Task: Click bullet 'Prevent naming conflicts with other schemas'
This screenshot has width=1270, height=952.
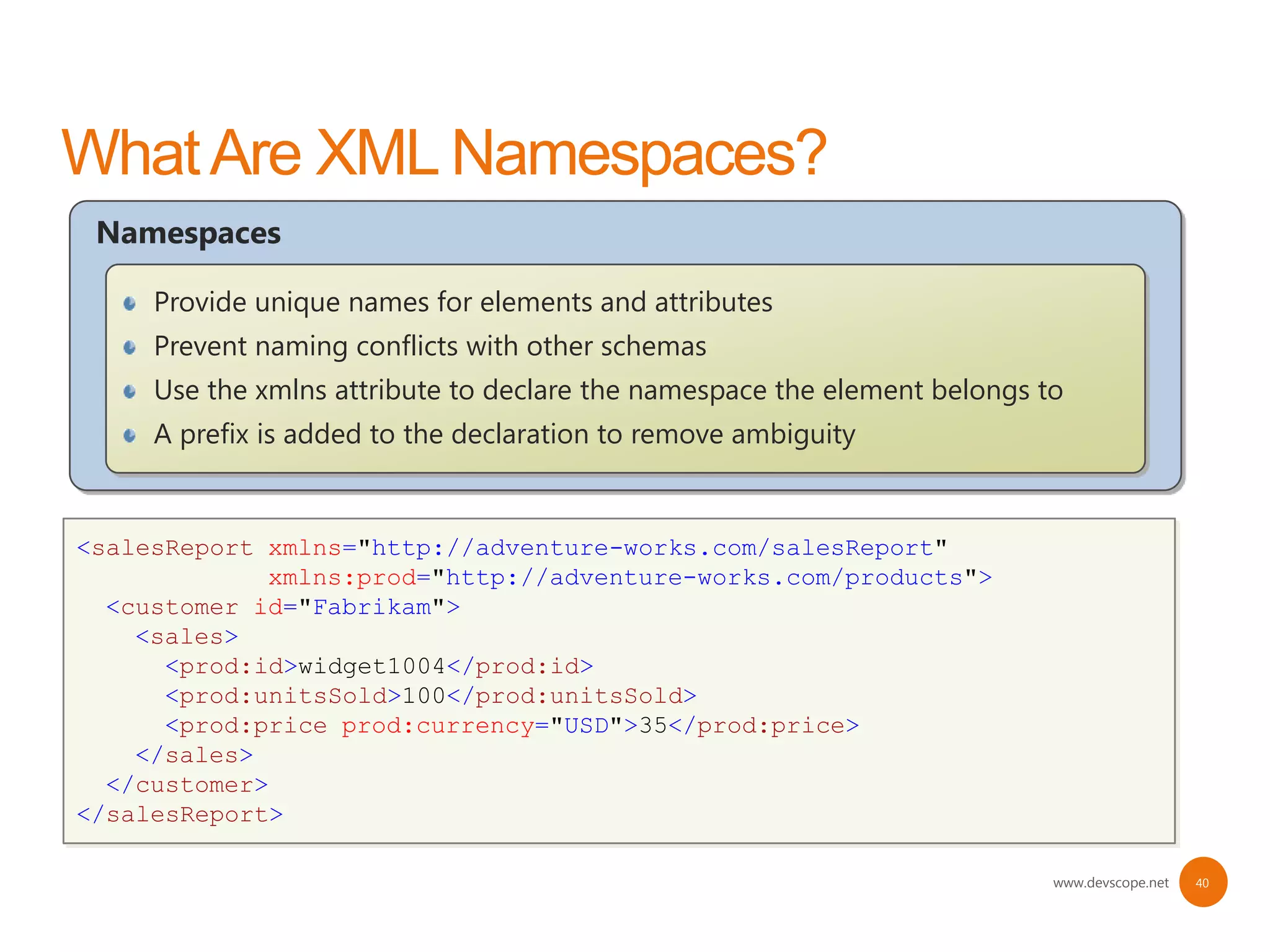Action: tap(430, 346)
